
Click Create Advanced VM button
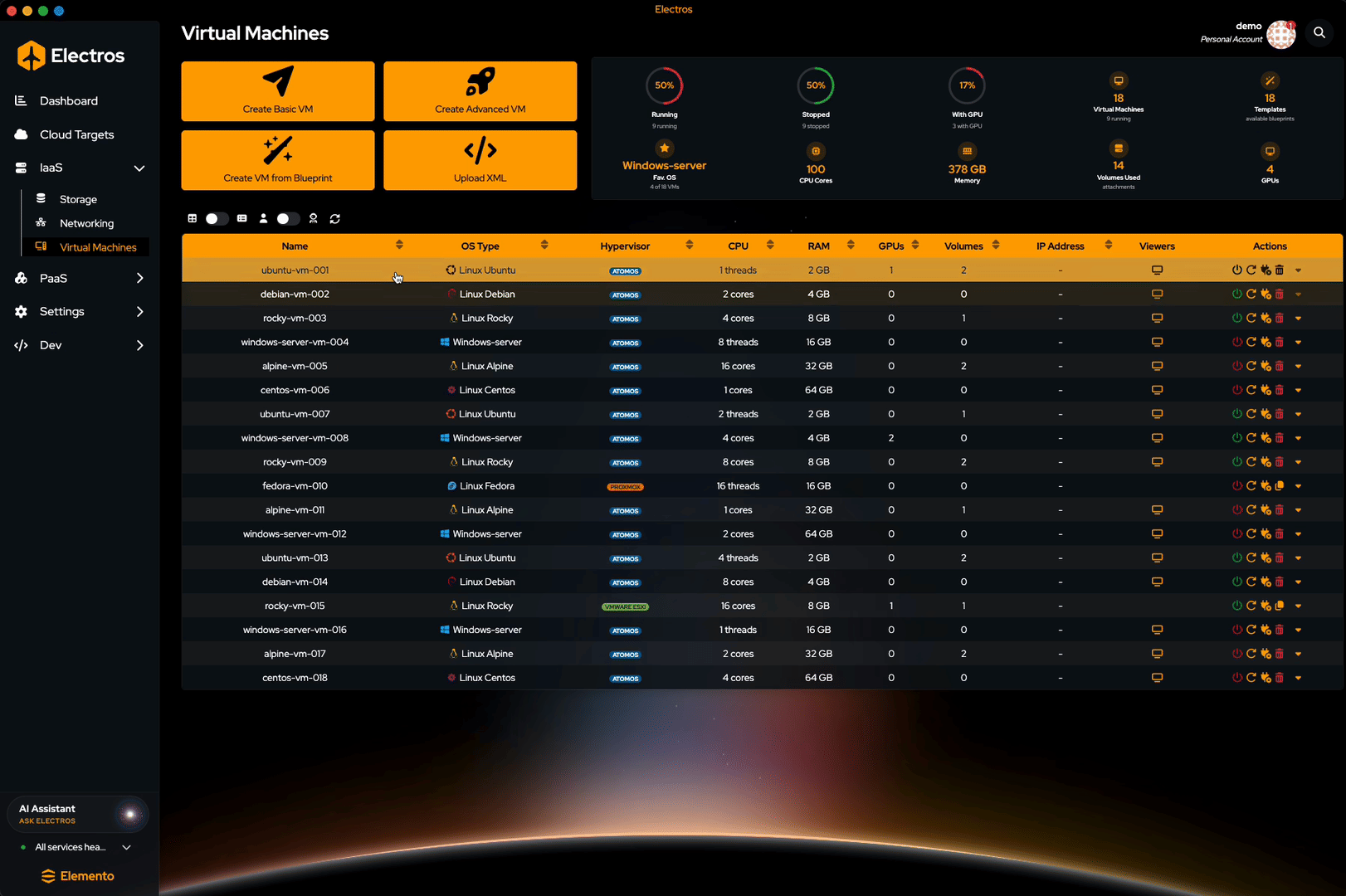pos(480,91)
